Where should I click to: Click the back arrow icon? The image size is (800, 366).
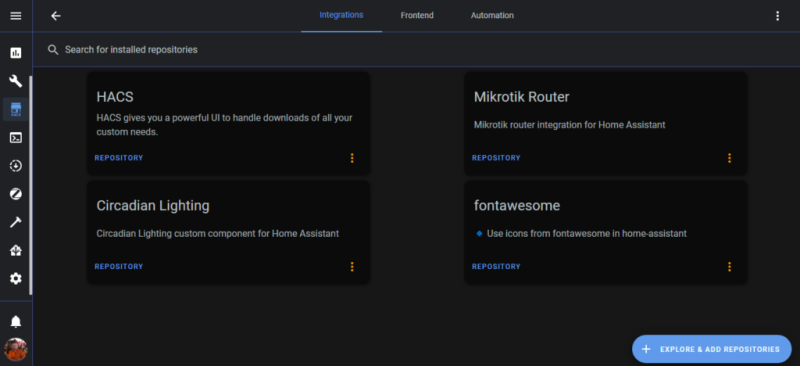[56, 16]
